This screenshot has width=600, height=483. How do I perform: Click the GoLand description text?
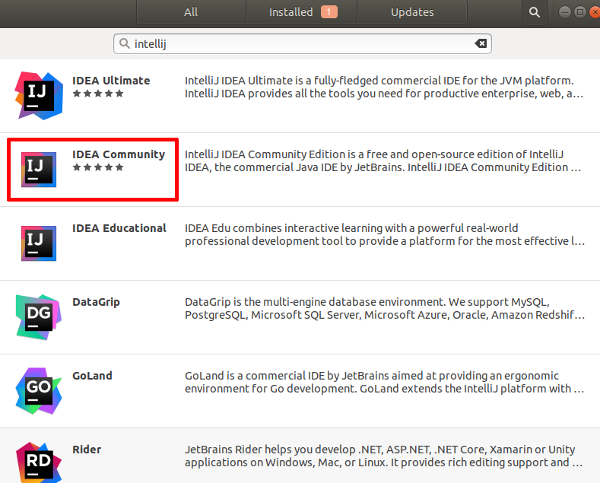[x=385, y=382]
